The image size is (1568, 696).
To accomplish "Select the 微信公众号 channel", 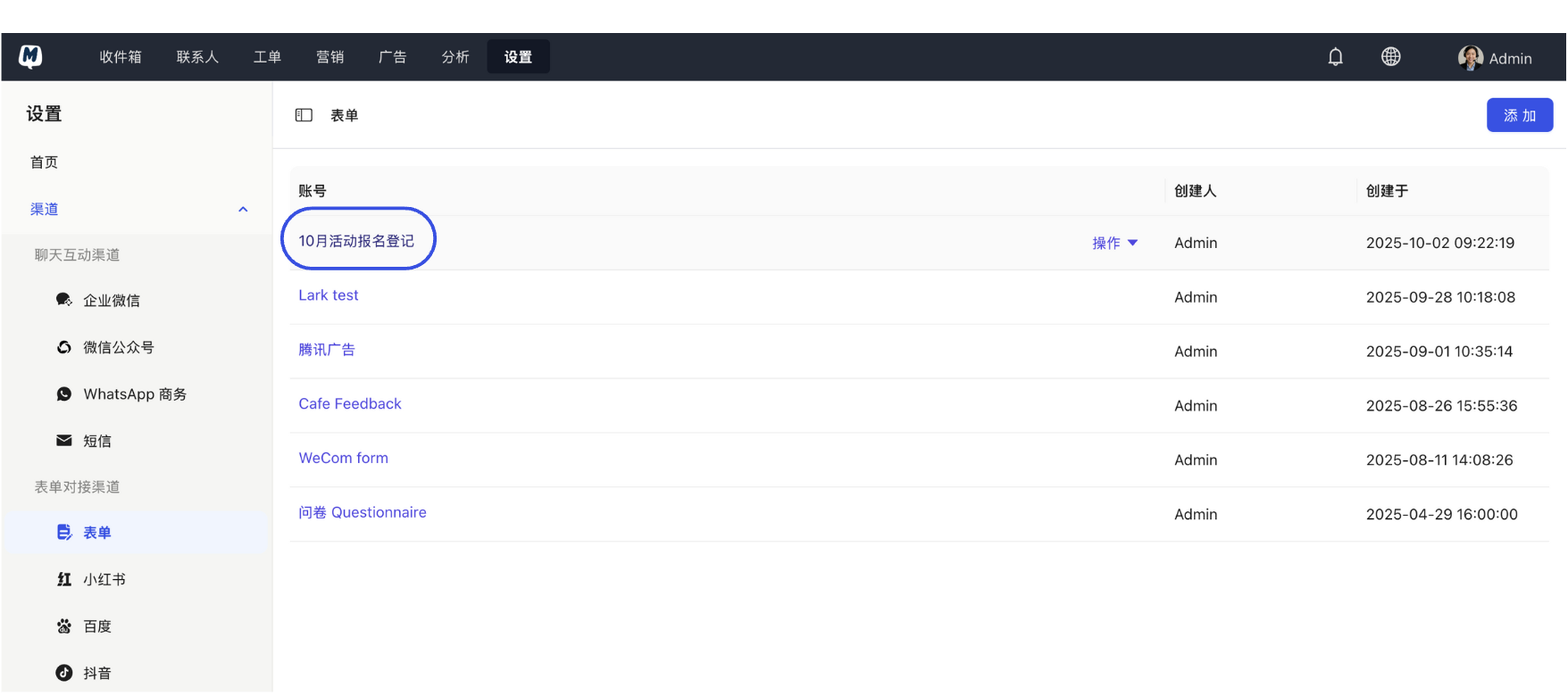I will [118, 347].
